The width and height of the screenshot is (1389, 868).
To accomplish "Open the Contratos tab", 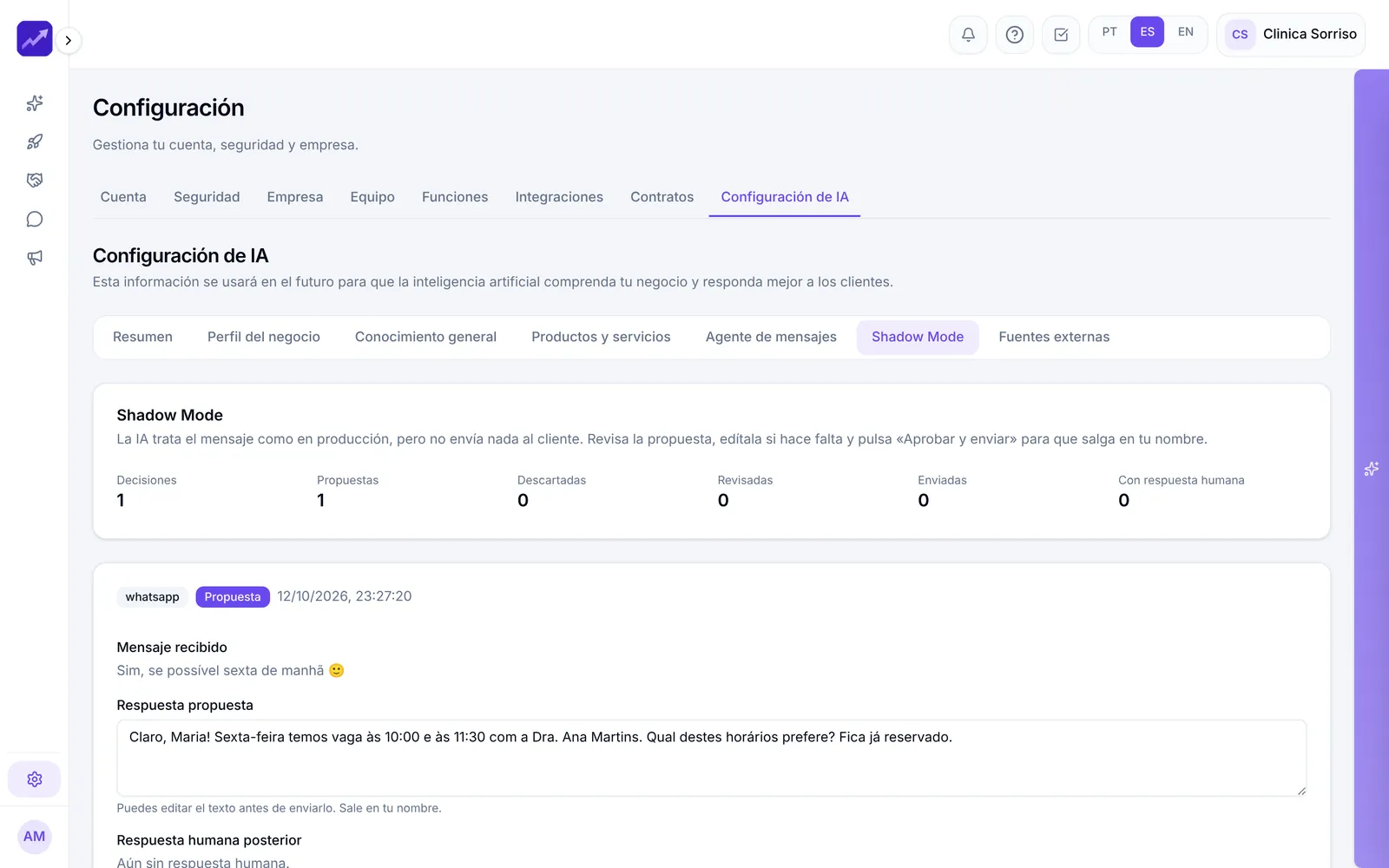I will coord(662,197).
